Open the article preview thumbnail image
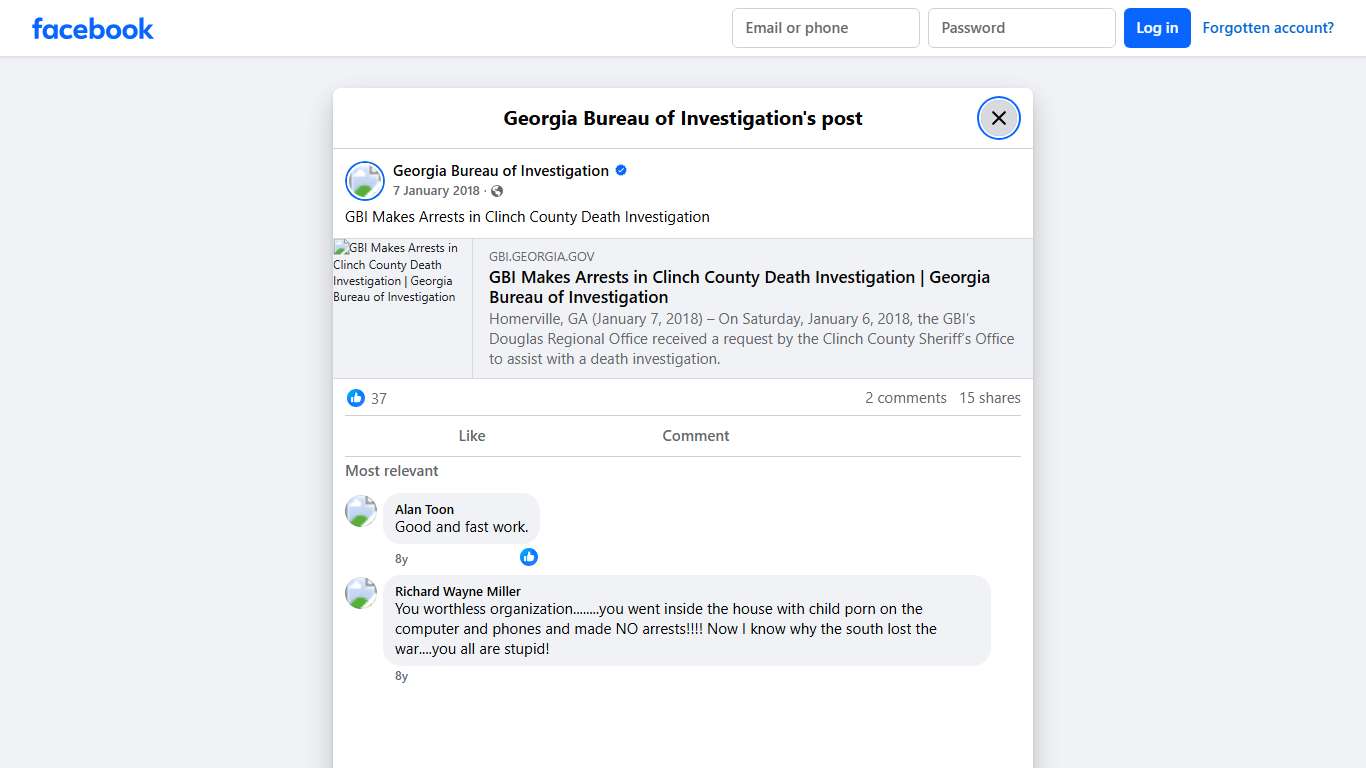The height and width of the screenshot is (768, 1366). tap(402, 308)
